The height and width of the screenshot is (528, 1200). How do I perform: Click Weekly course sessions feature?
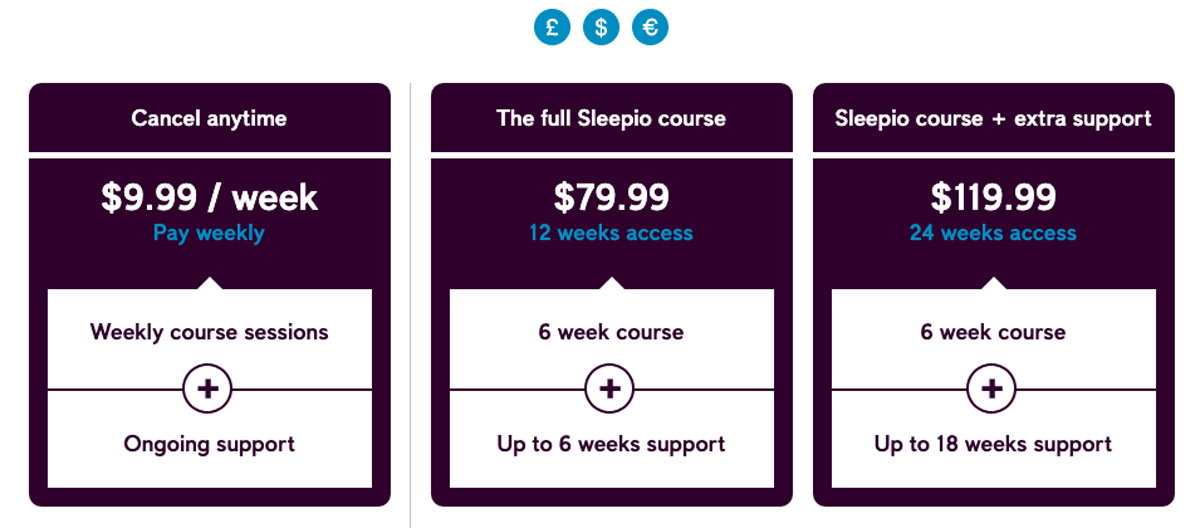click(209, 332)
